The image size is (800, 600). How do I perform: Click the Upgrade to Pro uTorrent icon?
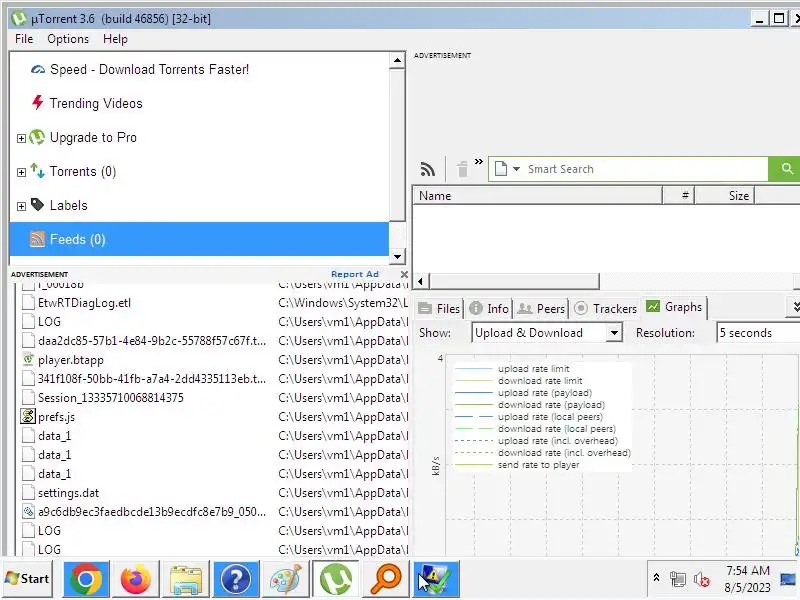[37, 137]
